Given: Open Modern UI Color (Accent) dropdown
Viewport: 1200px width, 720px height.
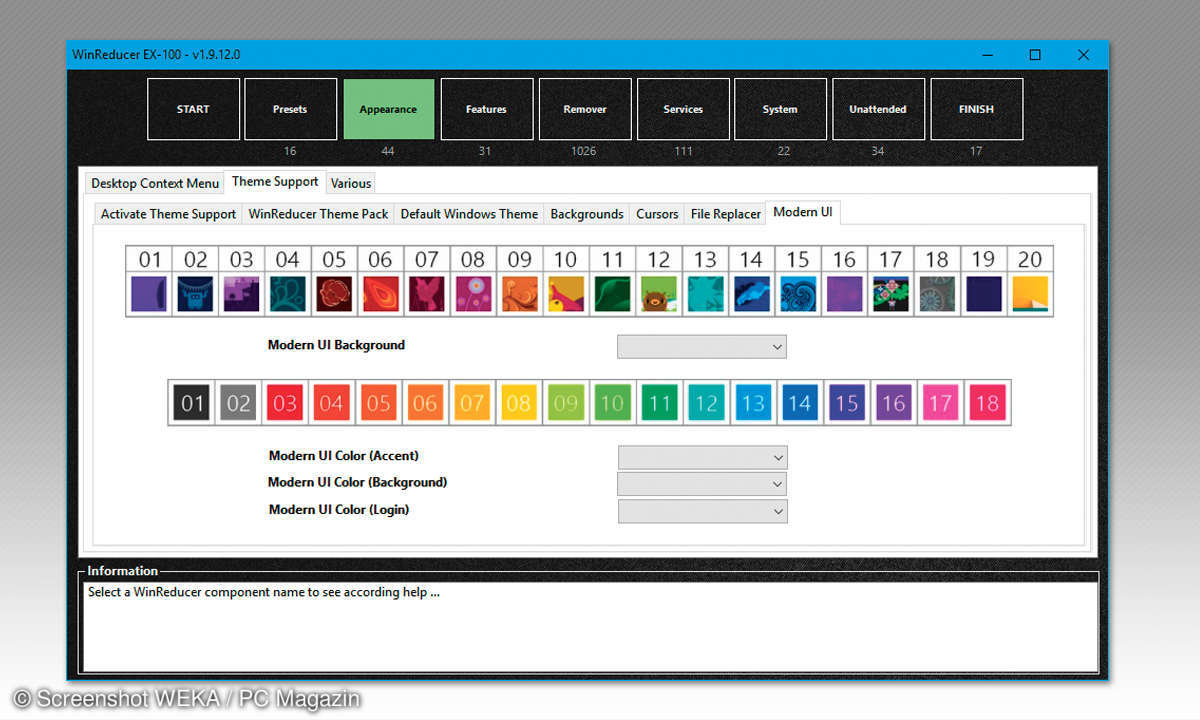Looking at the screenshot, I should click(703, 457).
